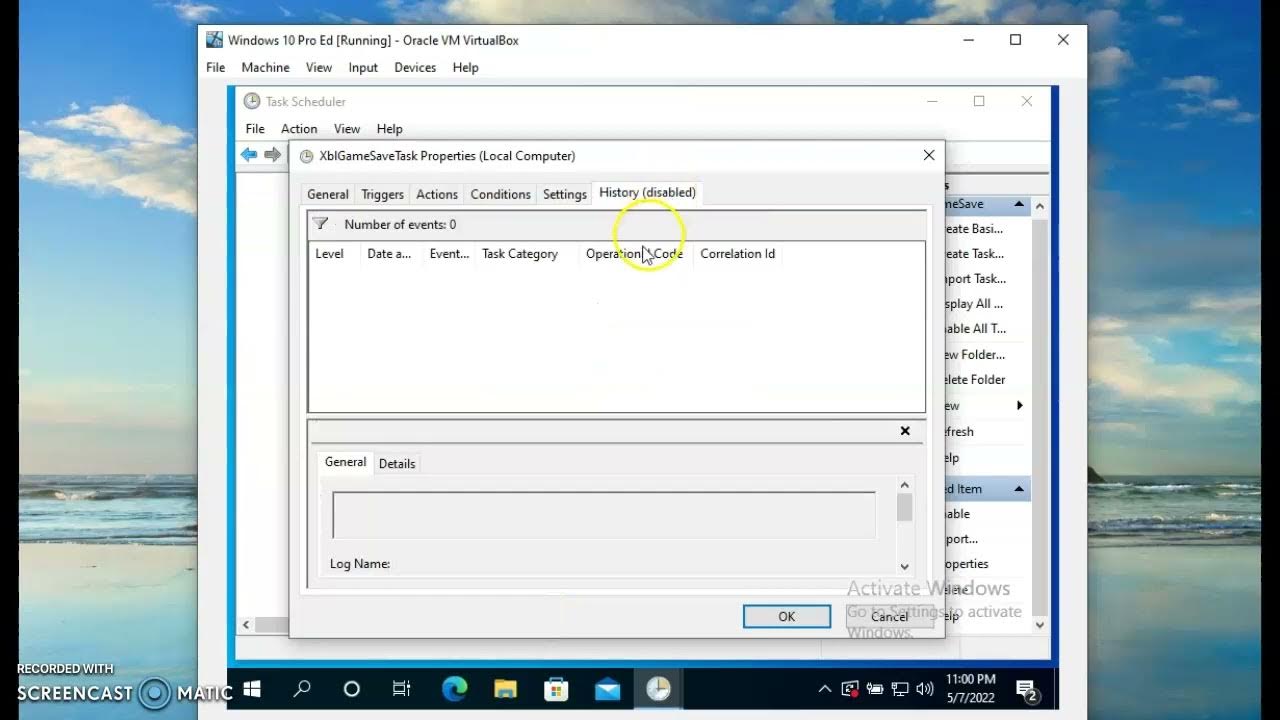The height and width of the screenshot is (720, 1280).
Task: Open VirtualBox View menu
Action: pos(319,67)
